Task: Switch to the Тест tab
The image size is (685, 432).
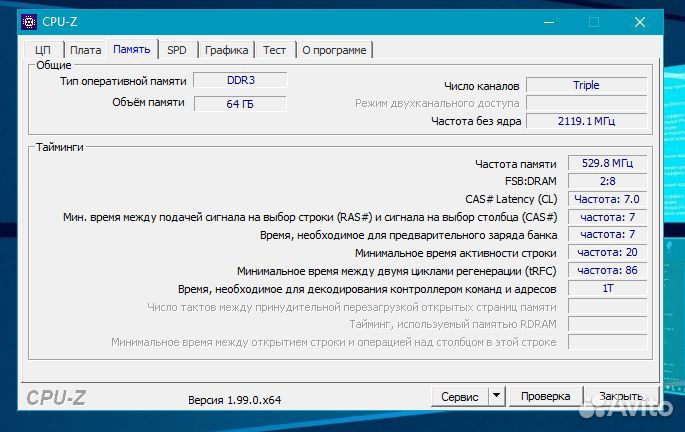Action: (x=274, y=50)
